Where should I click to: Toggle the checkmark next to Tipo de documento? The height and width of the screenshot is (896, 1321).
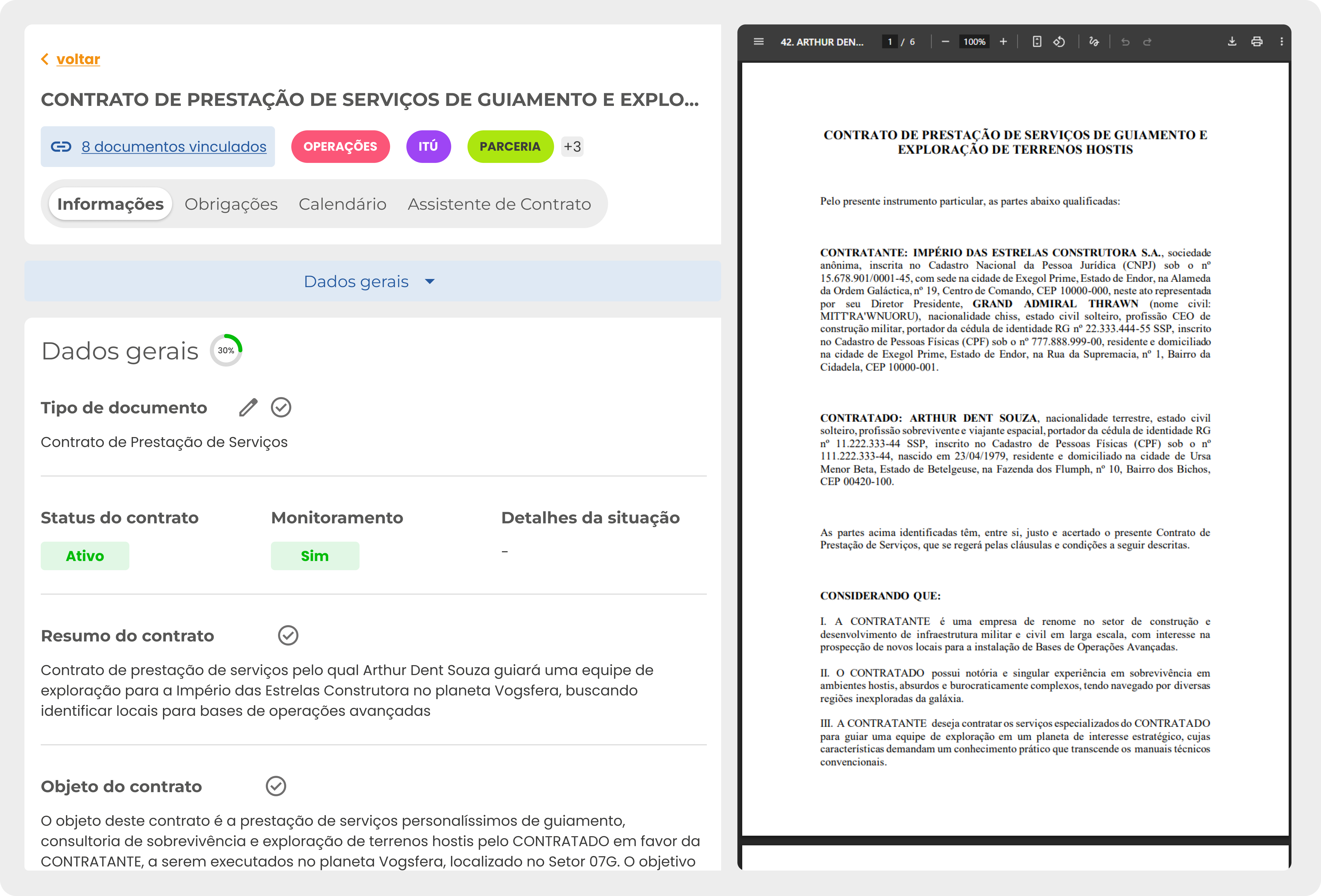click(x=281, y=407)
